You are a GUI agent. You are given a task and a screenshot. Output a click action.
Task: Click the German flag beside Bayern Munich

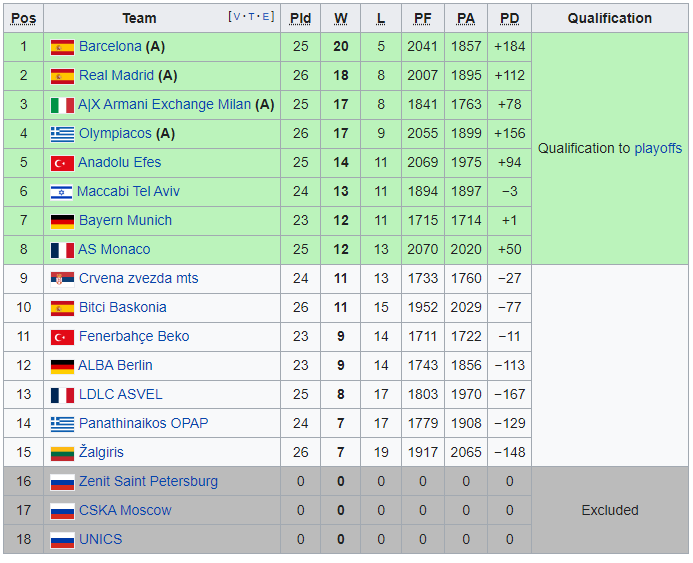coord(62,221)
